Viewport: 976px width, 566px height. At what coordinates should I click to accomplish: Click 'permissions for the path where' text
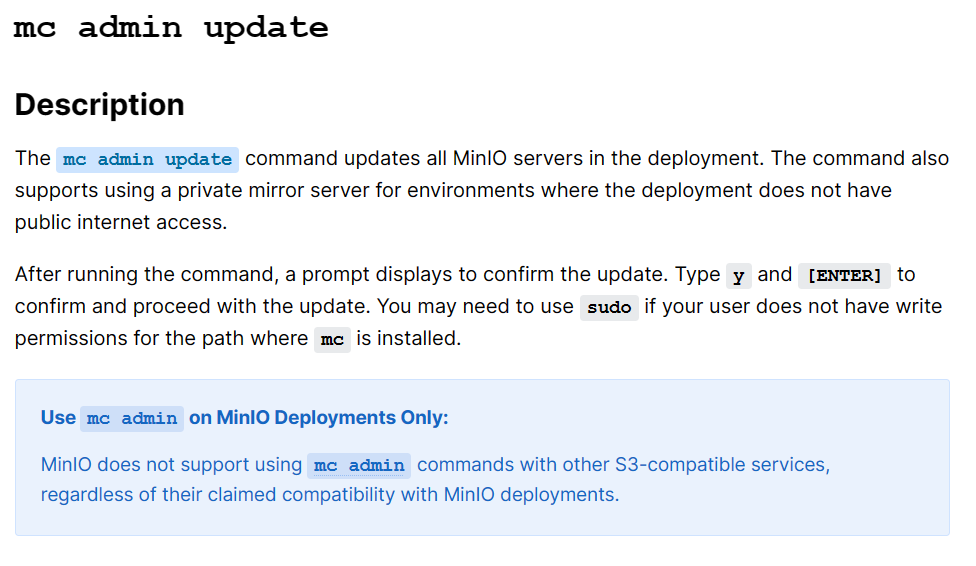point(161,338)
